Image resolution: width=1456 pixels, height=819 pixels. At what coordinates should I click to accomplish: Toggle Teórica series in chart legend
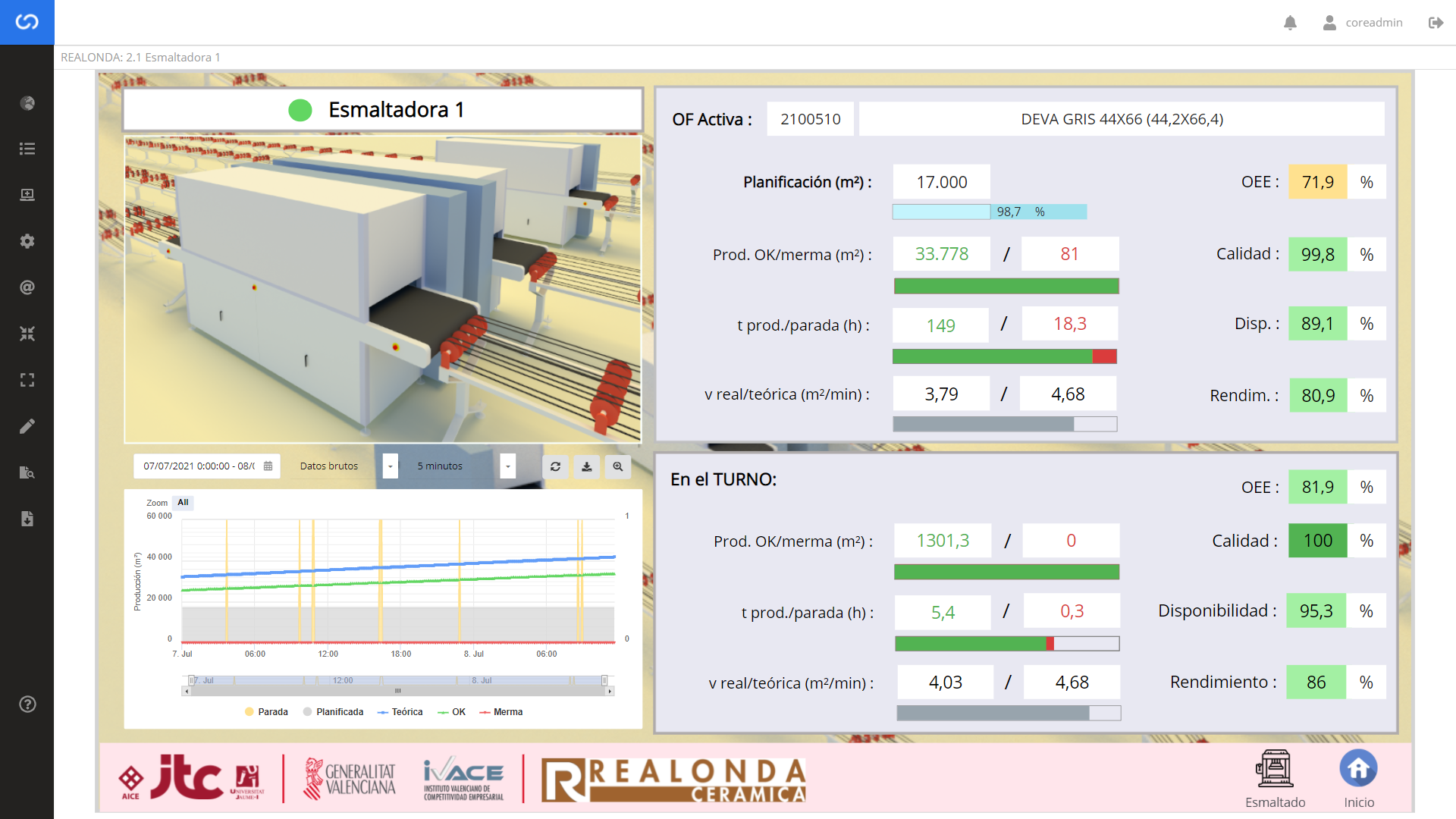click(x=400, y=712)
